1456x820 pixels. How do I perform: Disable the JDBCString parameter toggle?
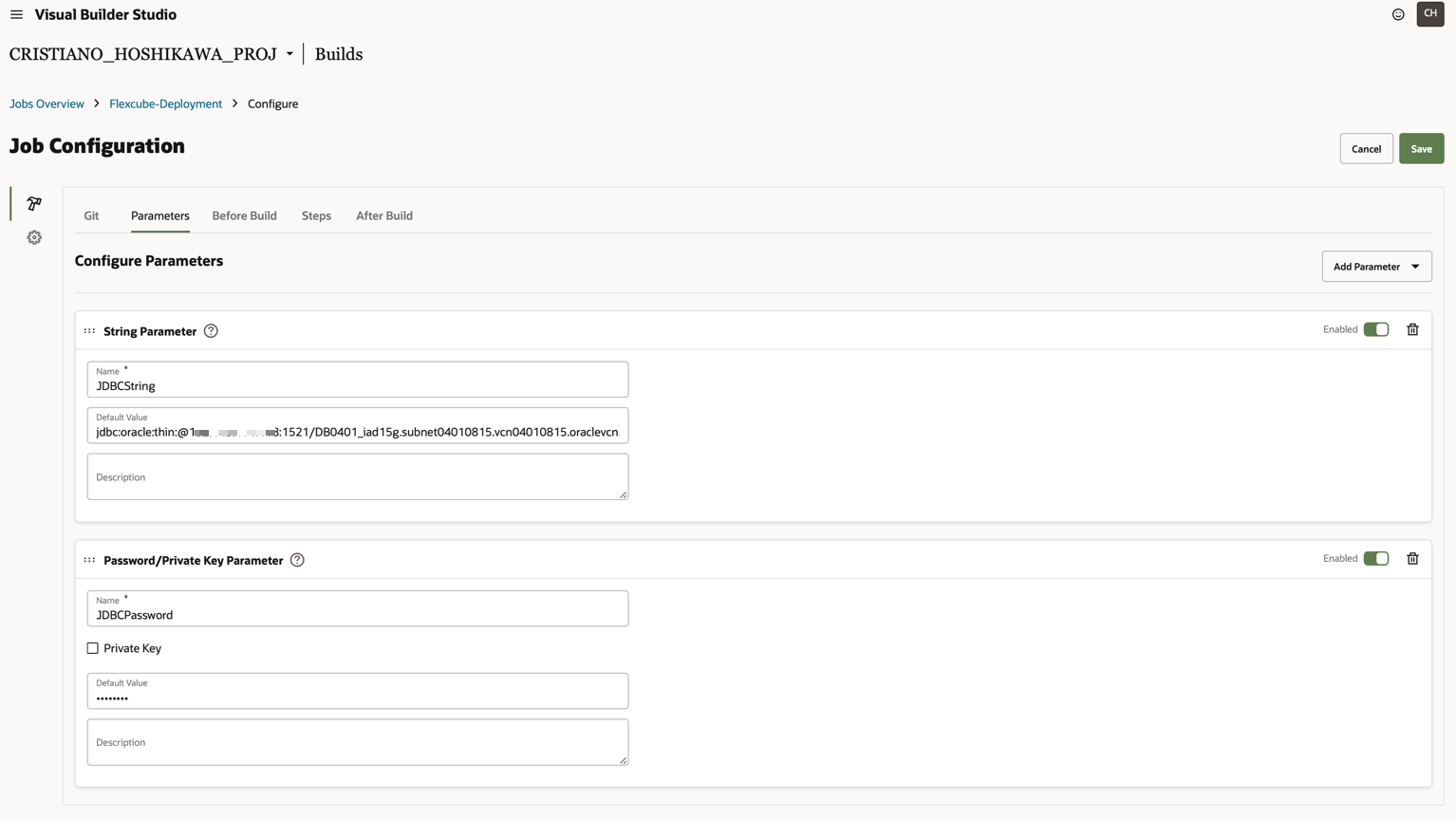[1376, 328]
